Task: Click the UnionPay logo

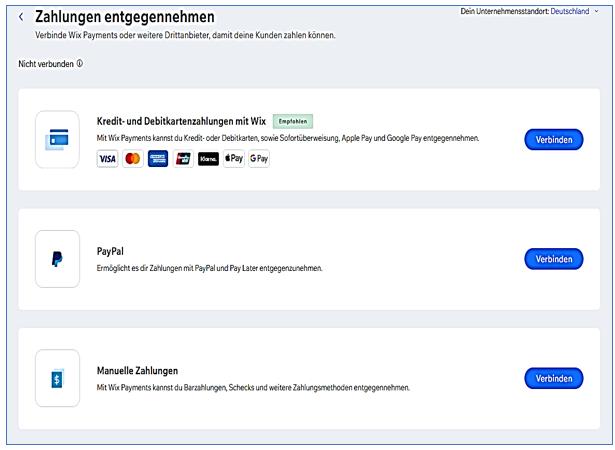Action: (x=183, y=159)
